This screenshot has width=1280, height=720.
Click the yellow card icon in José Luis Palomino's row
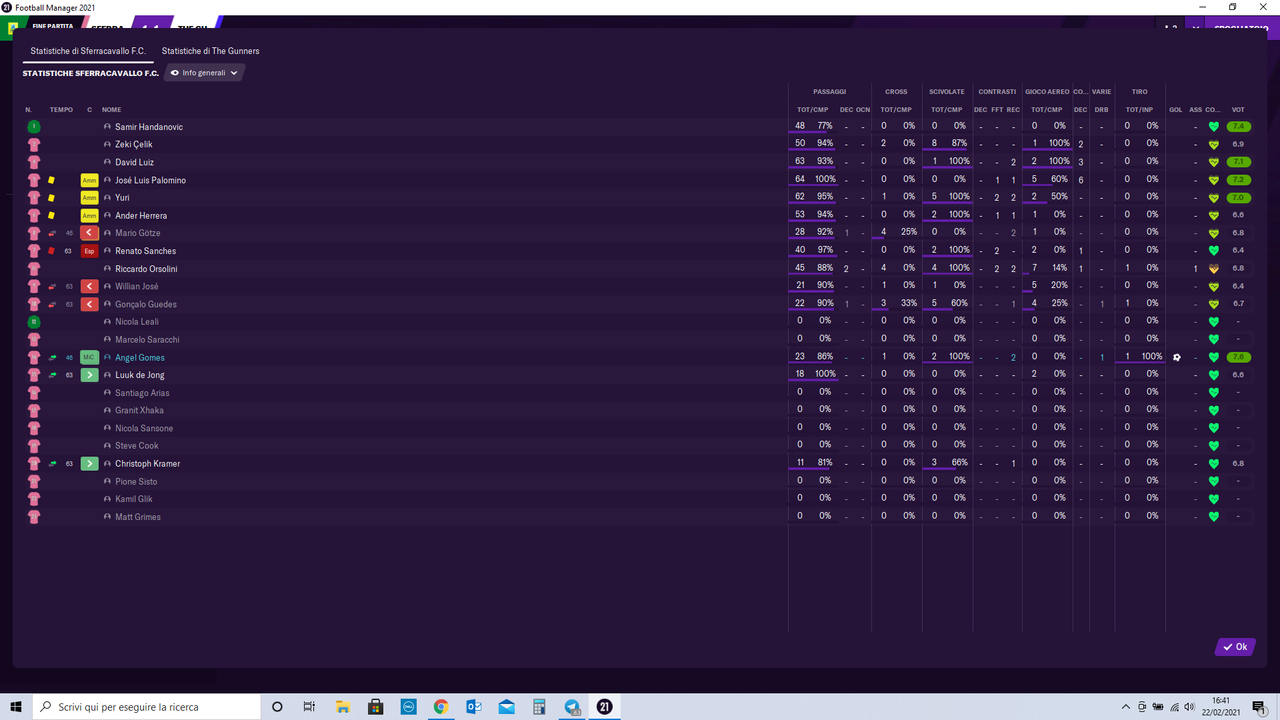[x=52, y=180]
